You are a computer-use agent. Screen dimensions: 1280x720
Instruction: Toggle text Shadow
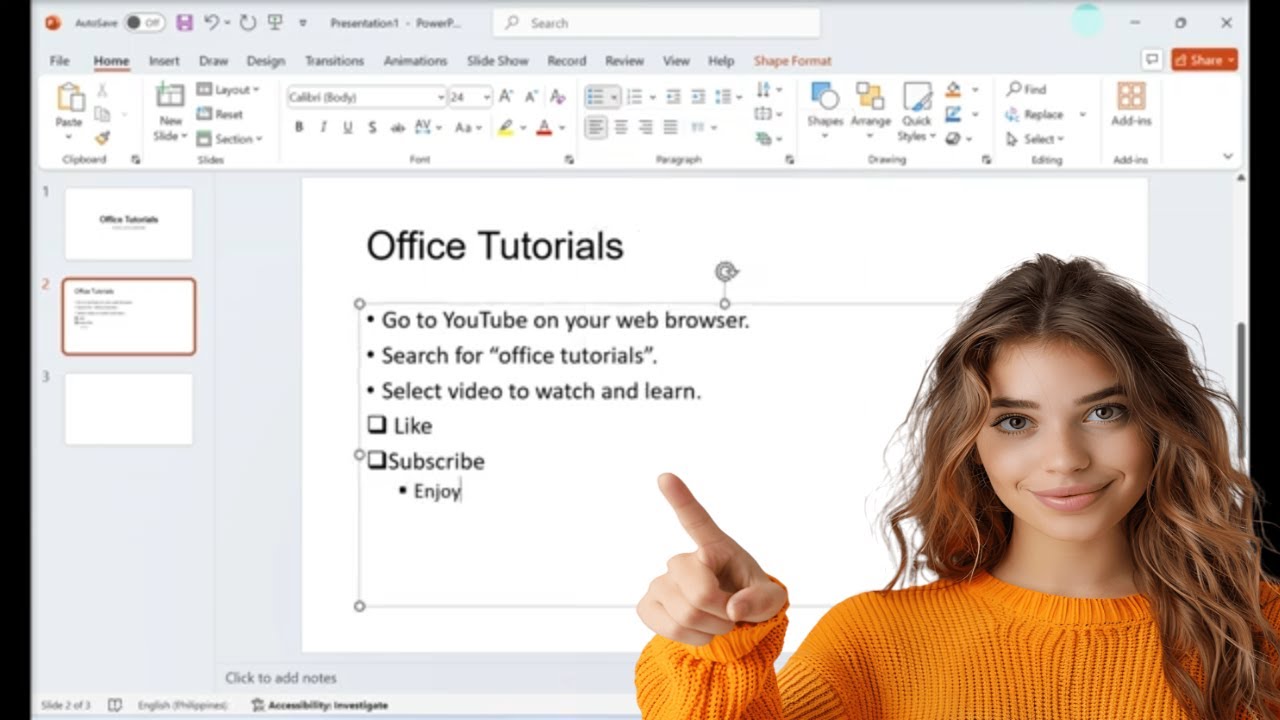pos(372,127)
